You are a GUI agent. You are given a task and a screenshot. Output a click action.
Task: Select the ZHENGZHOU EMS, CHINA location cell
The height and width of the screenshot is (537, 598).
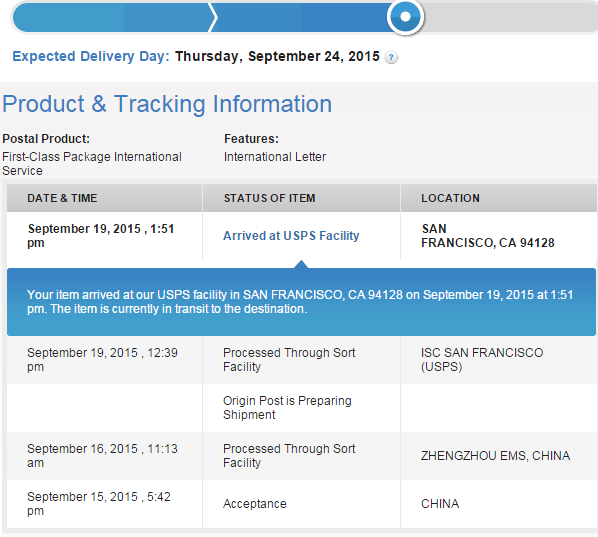495,456
